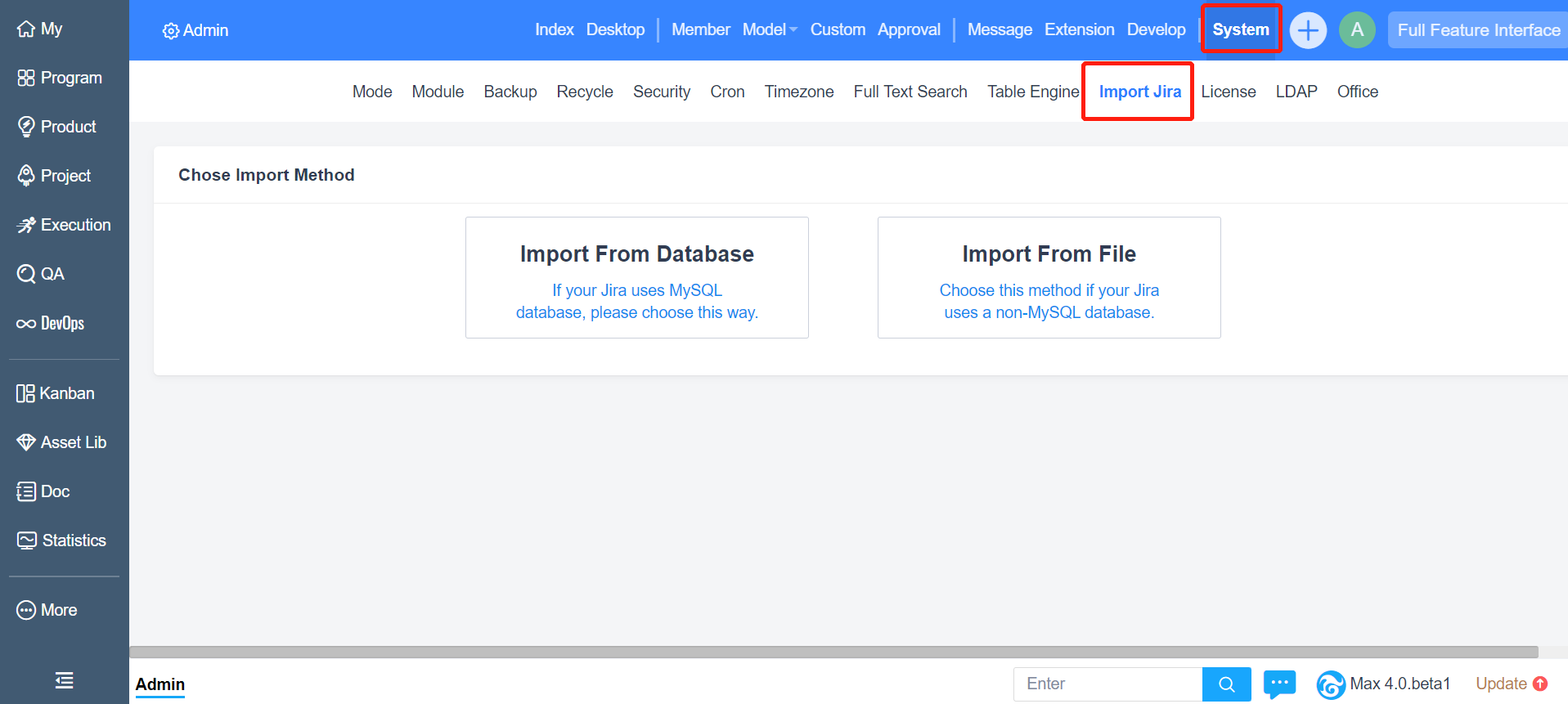The image size is (1568, 704).
Task: Choose Import From Database option
Action: click(x=636, y=277)
